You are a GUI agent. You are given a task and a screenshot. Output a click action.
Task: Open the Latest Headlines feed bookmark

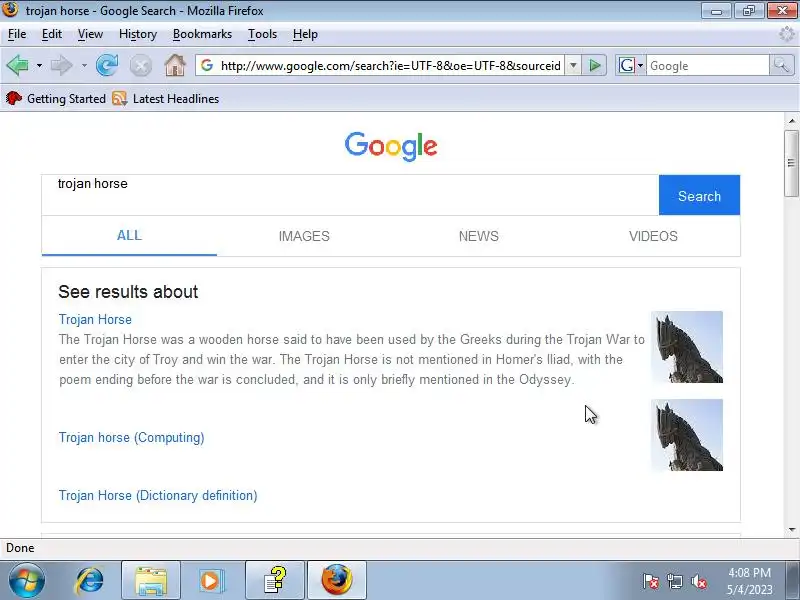[165, 98]
